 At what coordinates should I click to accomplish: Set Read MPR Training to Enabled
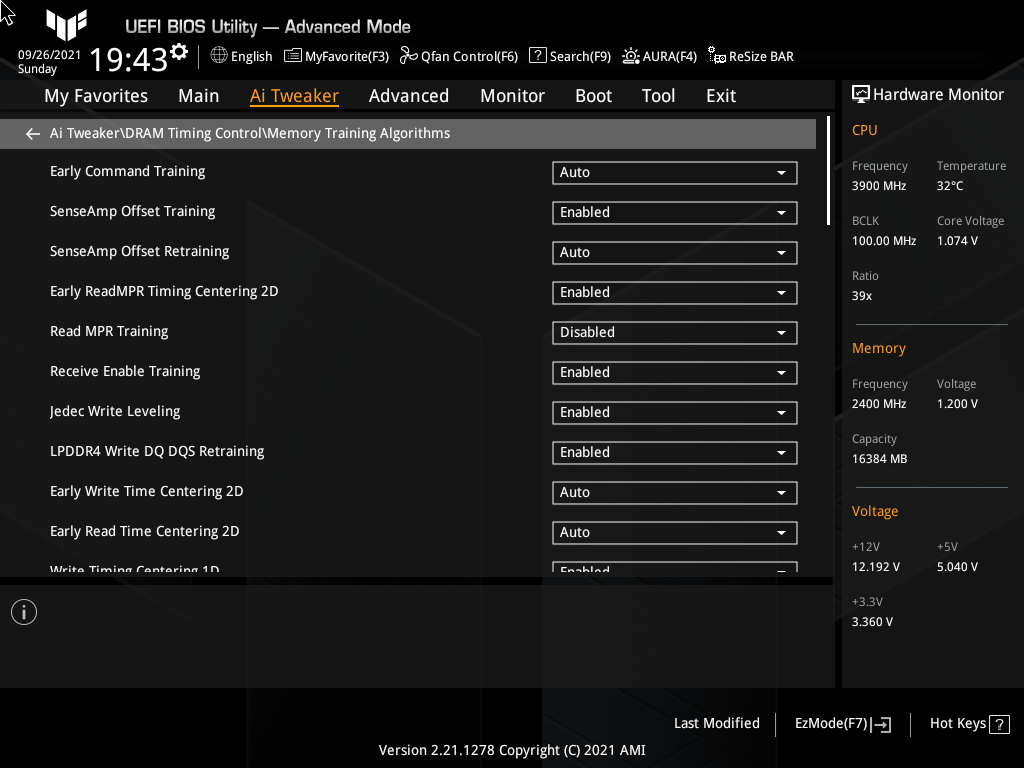(674, 332)
